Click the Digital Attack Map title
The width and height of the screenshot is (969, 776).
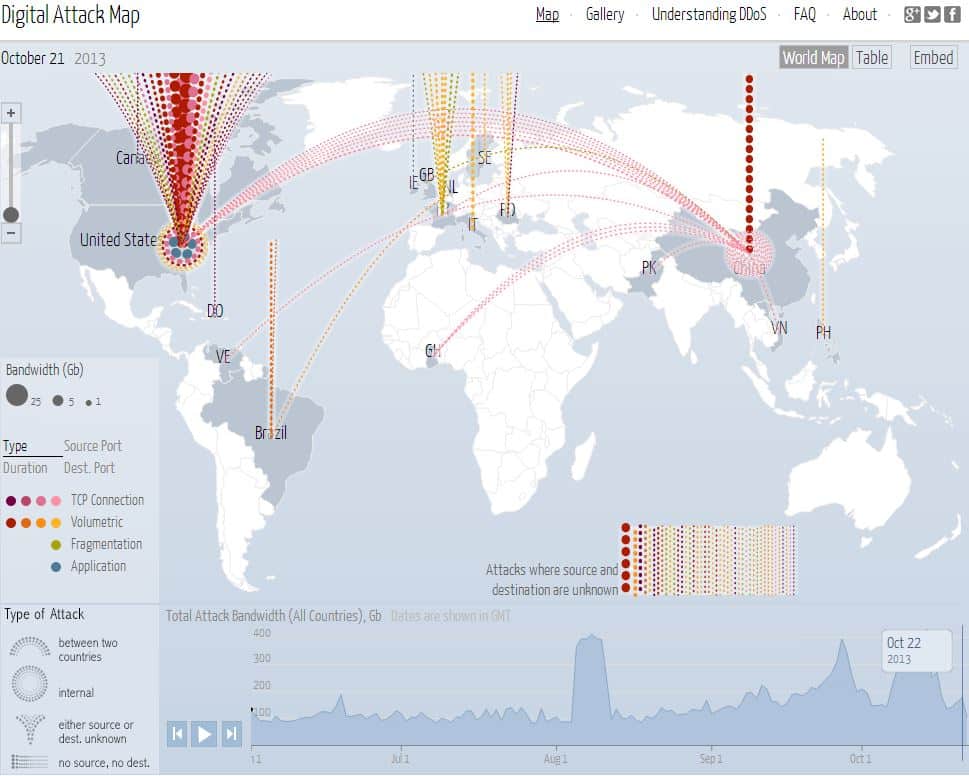(x=70, y=15)
